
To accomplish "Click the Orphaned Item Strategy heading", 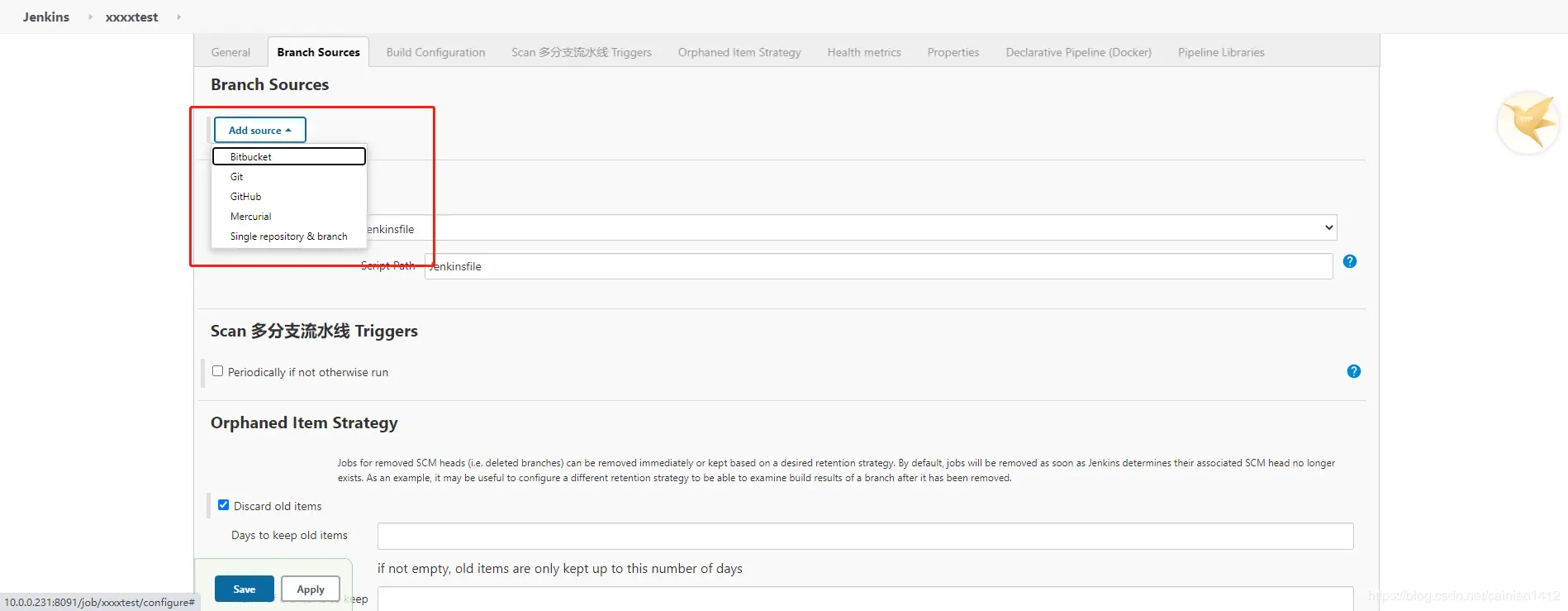I will 304,422.
